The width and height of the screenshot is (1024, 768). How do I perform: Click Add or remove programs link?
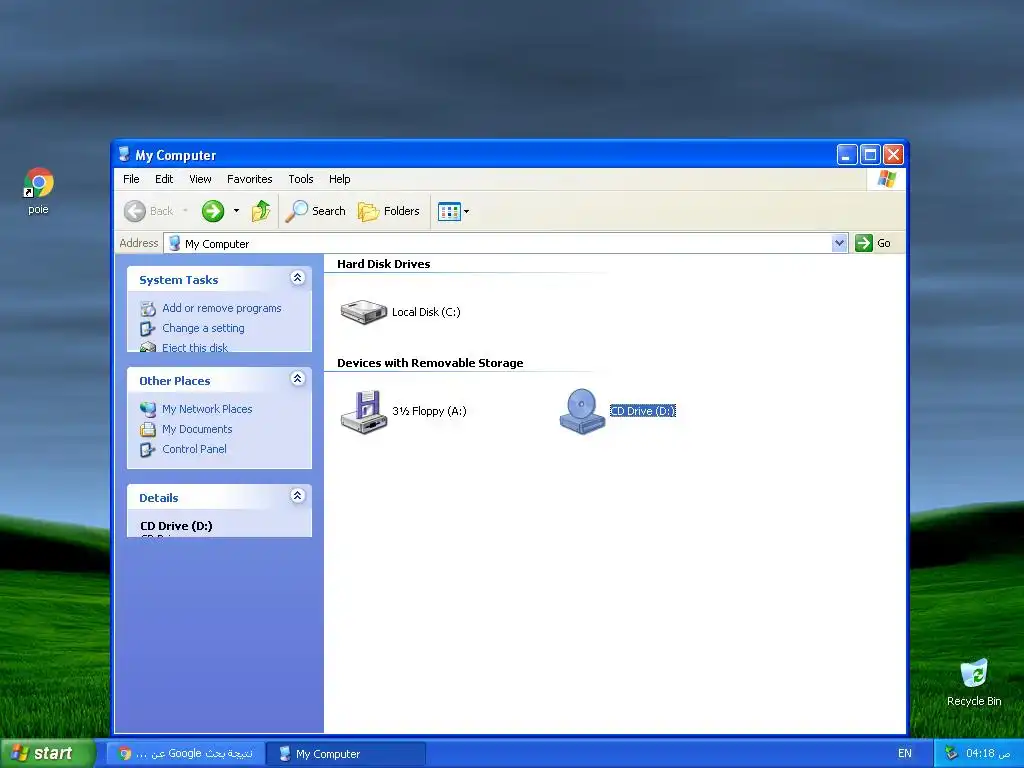pyautogui.click(x=221, y=308)
